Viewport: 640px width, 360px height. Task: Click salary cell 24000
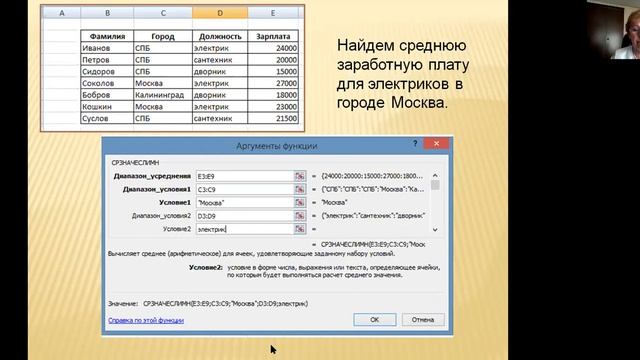click(x=273, y=48)
